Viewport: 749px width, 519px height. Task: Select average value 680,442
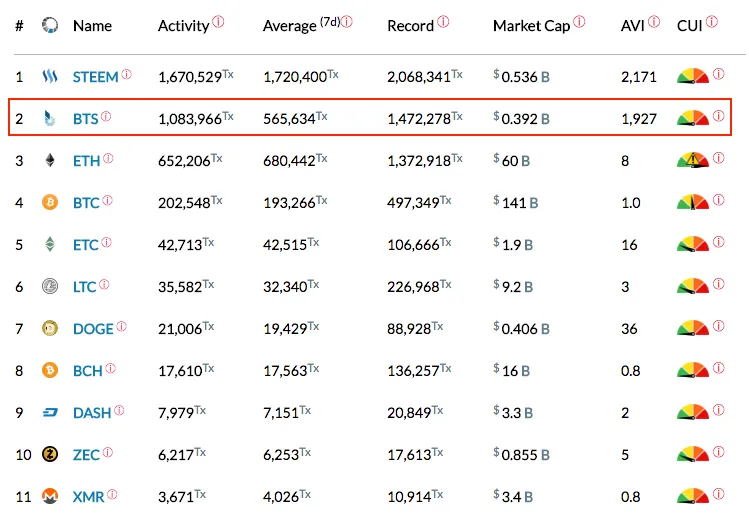[x=289, y=161]
